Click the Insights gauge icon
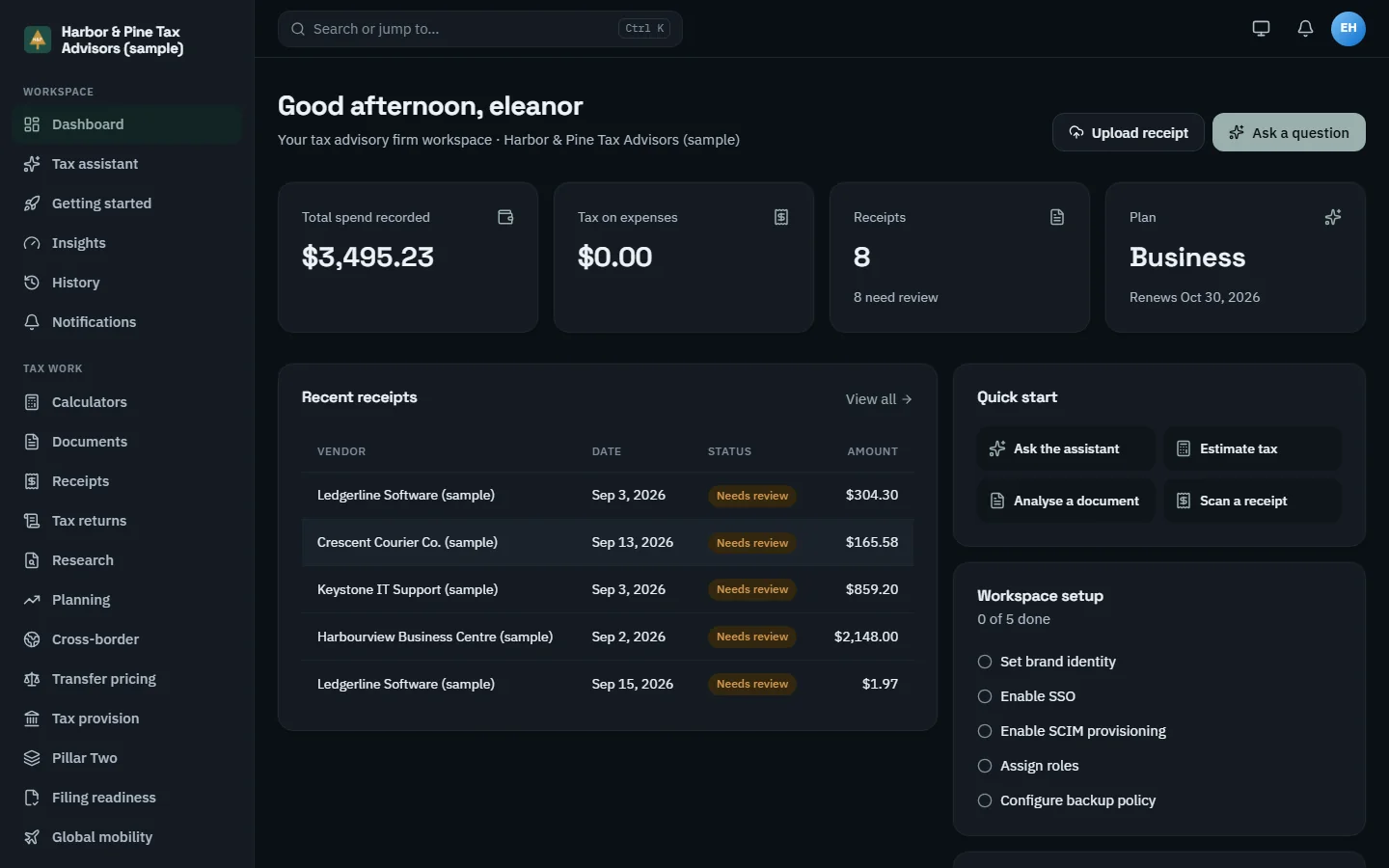This screenshot has height=868, width=1389. (x=32, y=243)
